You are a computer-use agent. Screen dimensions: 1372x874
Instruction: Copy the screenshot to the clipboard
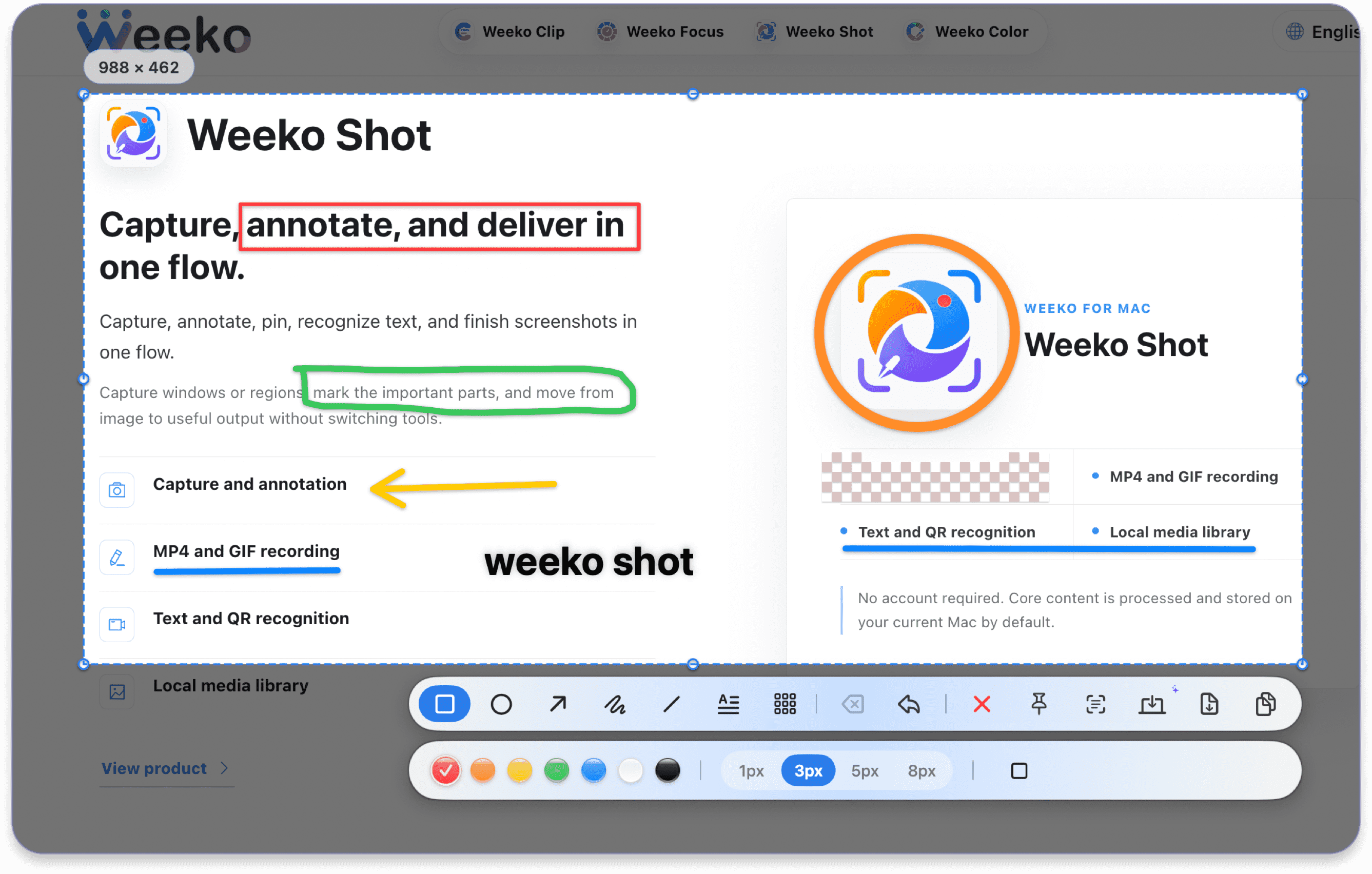coord(1265,704)
